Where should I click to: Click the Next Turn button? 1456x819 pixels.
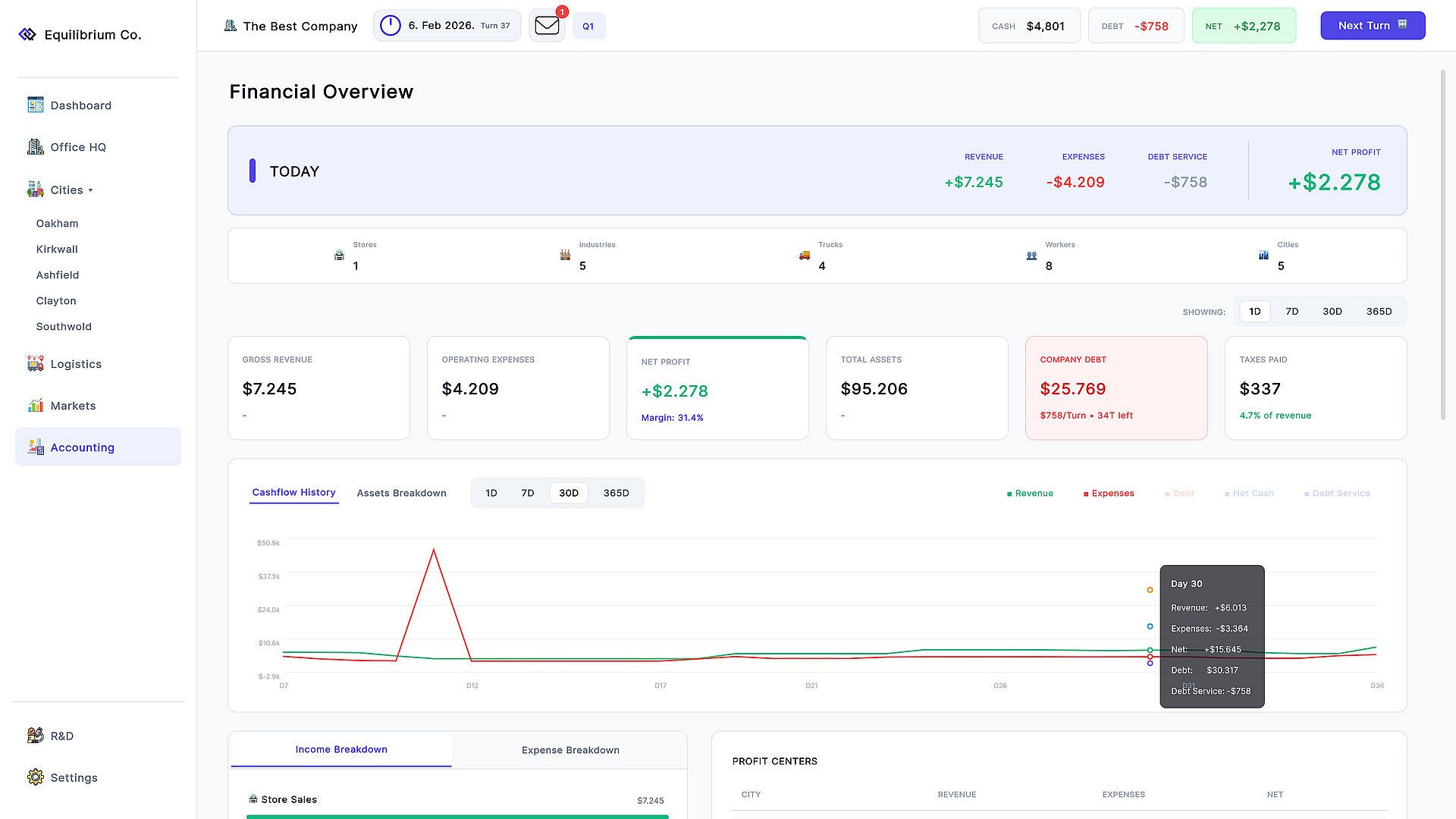1373,26
